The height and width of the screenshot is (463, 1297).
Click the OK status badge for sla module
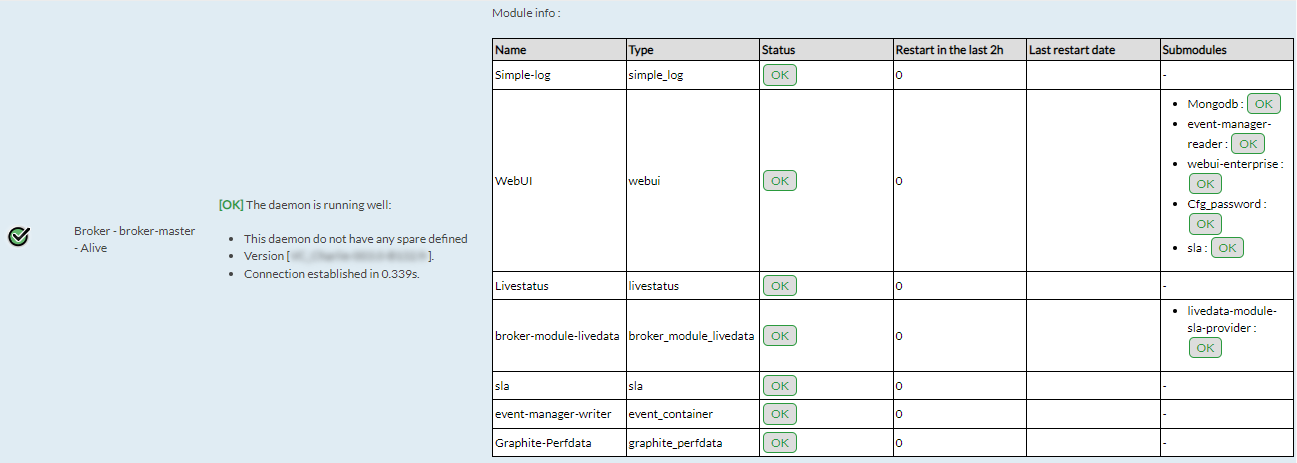pos(780,386)
